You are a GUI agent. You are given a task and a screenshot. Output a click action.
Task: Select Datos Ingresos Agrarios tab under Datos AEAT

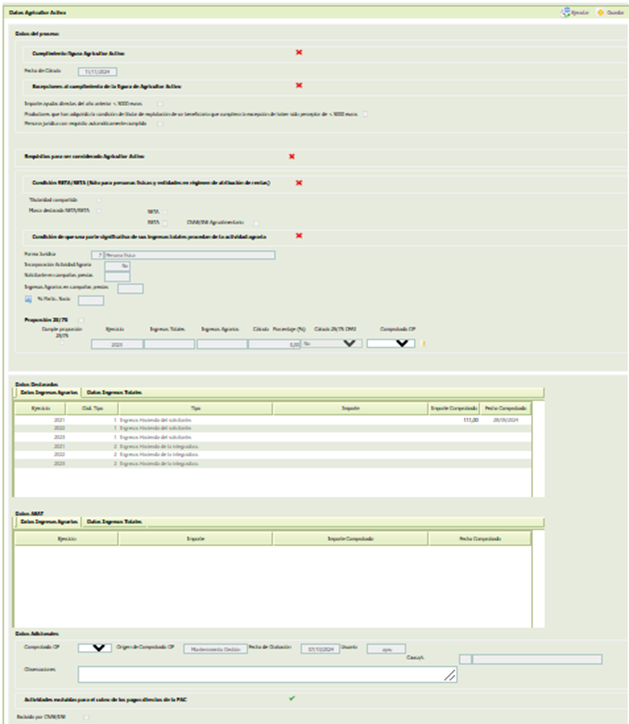[x=49, y=522]
